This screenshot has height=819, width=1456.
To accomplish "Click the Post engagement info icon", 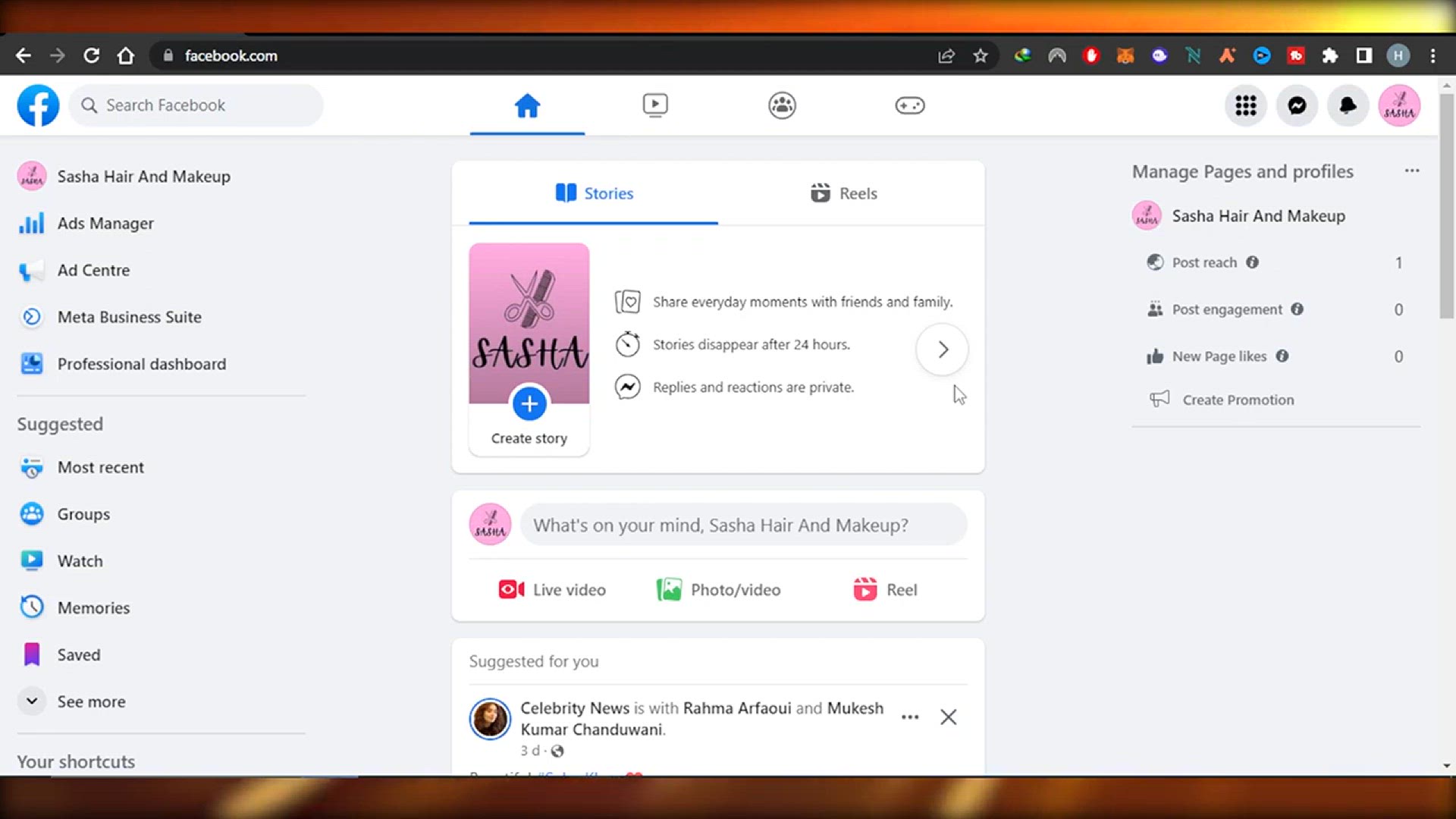I will [x=1298, y=309].
